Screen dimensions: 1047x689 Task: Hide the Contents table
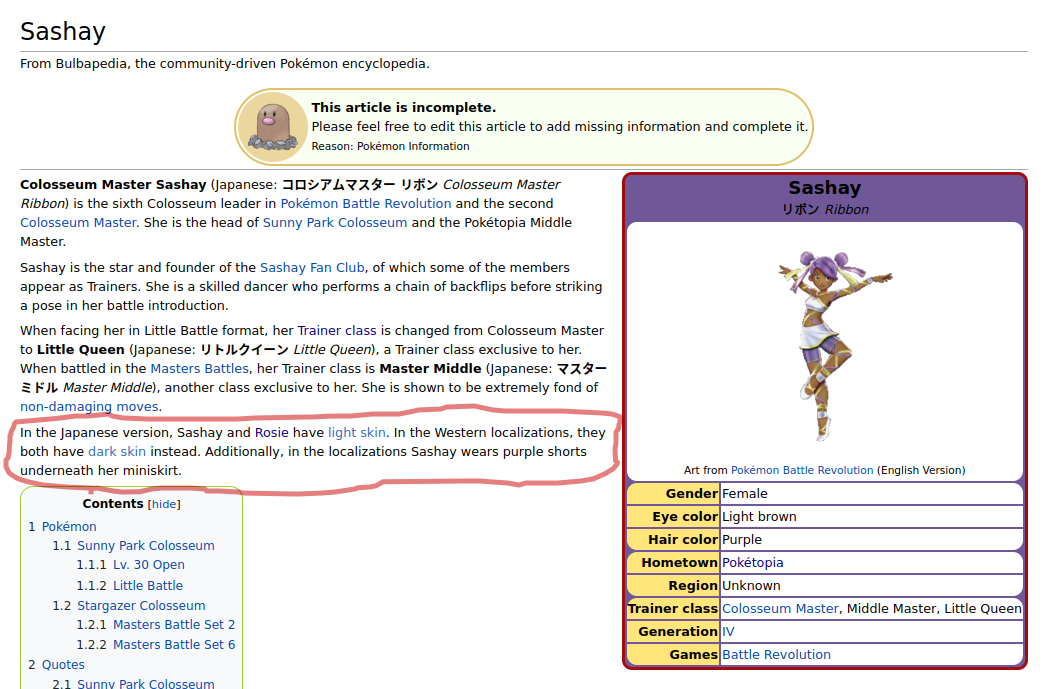[x=164, y=505]
